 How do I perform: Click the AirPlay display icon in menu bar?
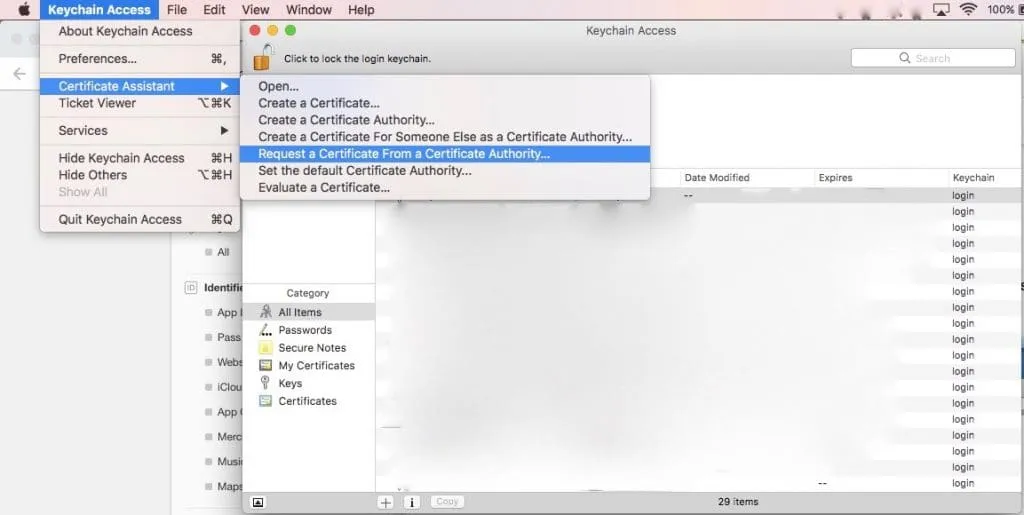pos(940,10)
